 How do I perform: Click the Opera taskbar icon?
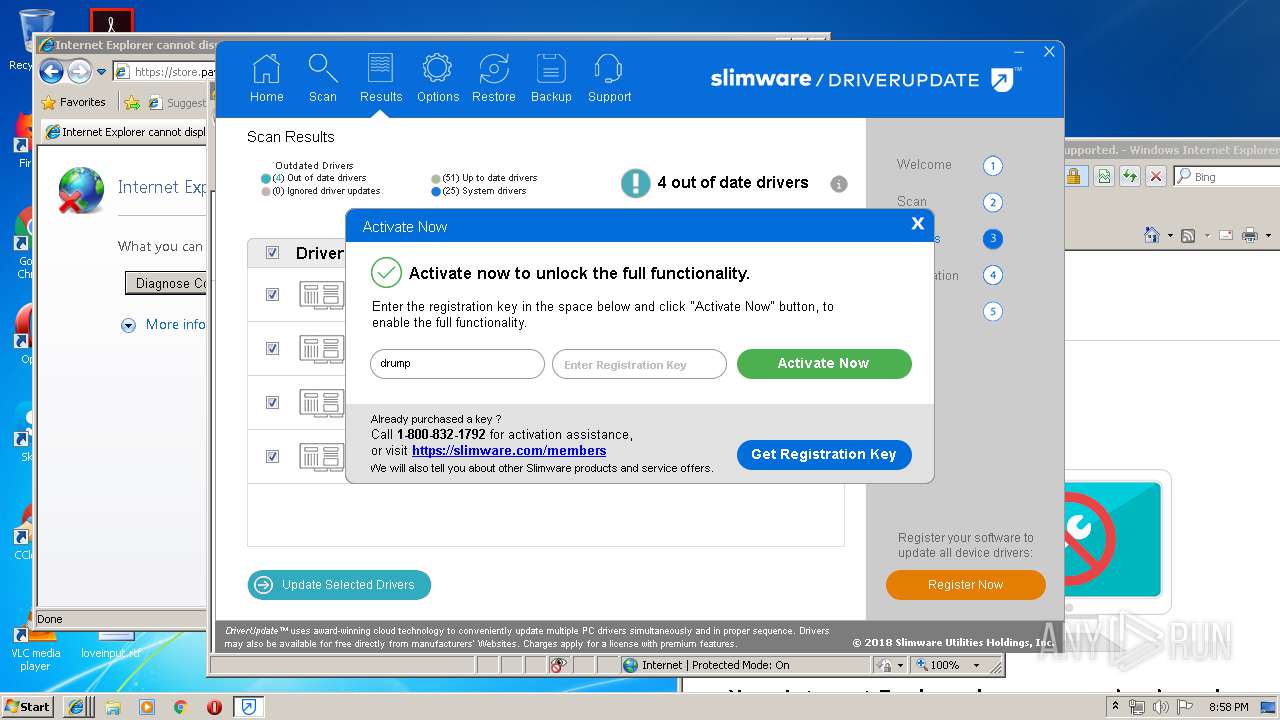(x=214, y=707)
